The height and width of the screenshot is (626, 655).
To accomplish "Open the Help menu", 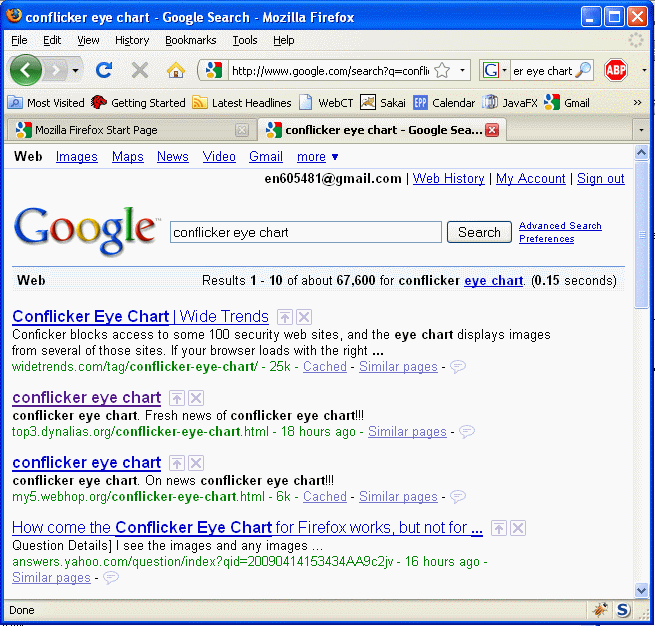I will [x=284, y=40].
